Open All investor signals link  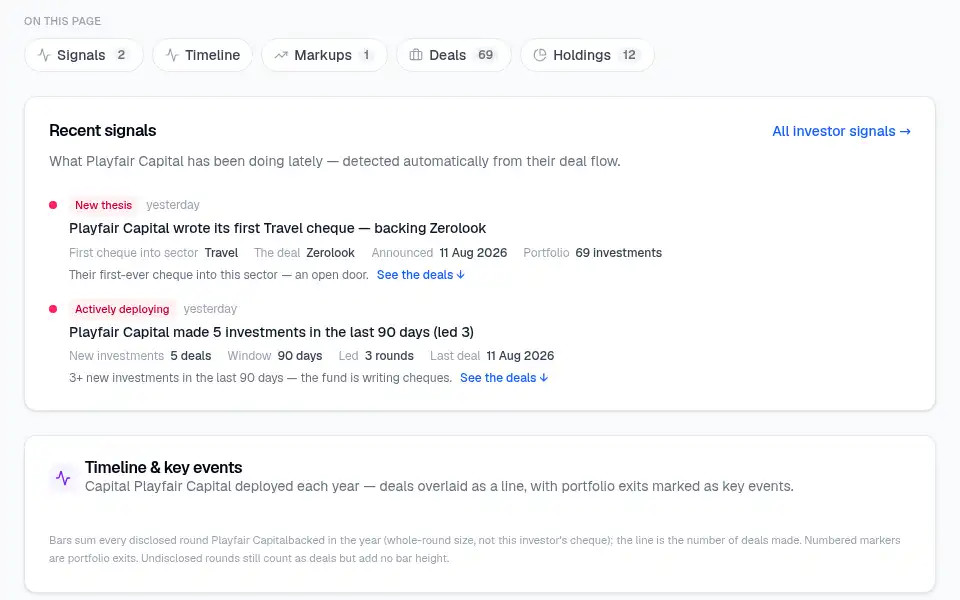point(841,131)
